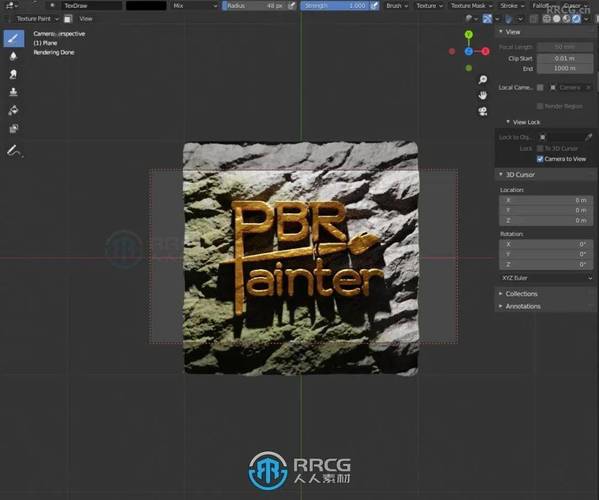This screenshot has height=500, width=599.
Task: Enable the Lock To 3D Cursor checkbox
Action: pyautogui.click(x=540, y=148)
